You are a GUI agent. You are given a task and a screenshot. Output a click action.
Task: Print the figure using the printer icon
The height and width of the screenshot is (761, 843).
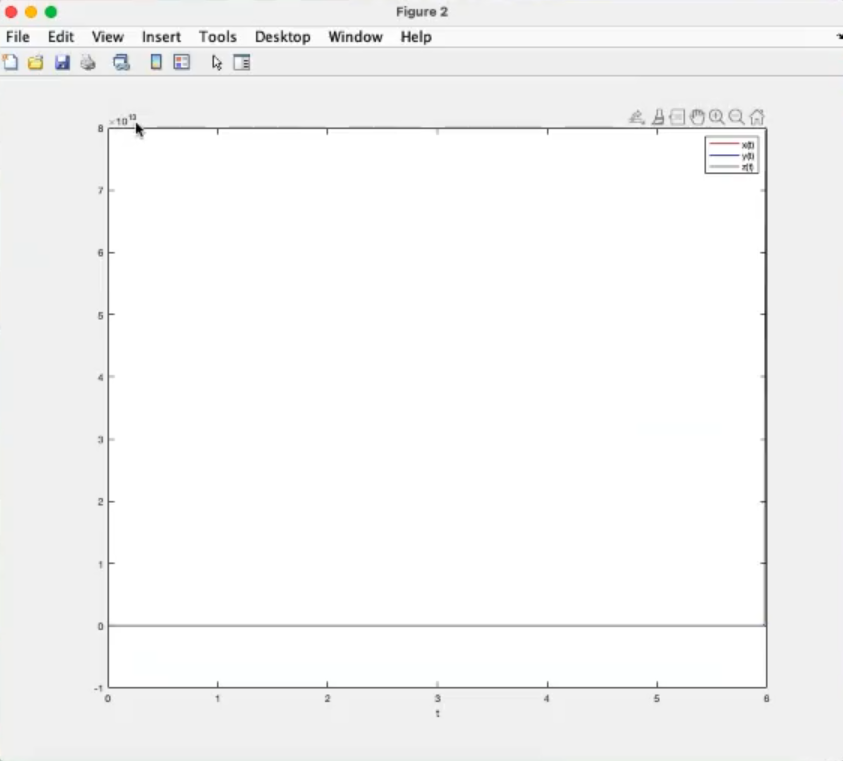88,62
